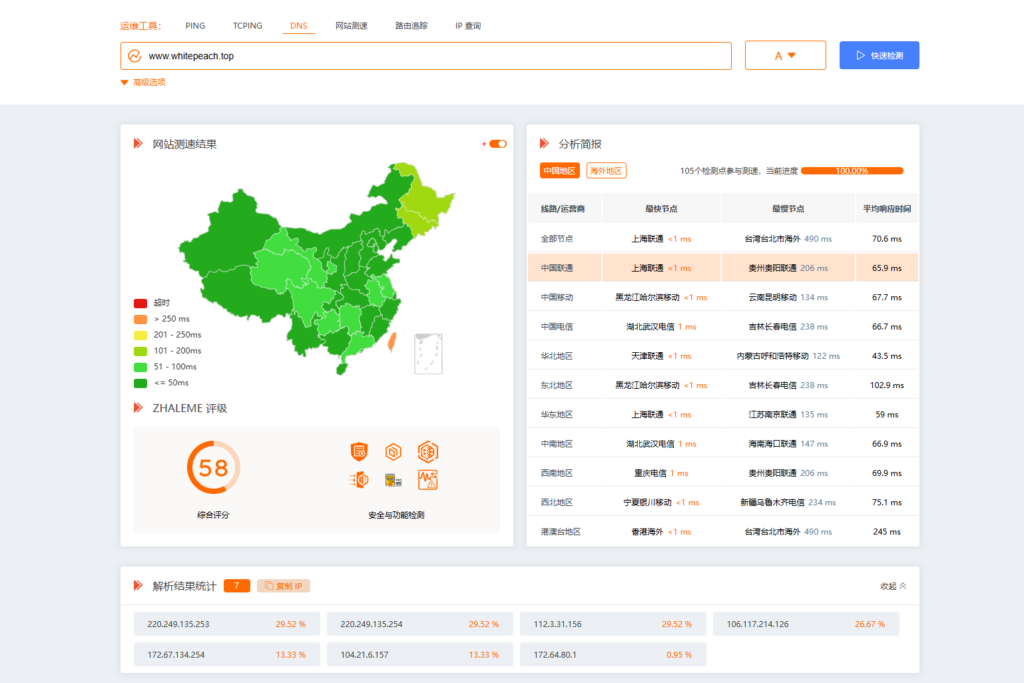
Task: Click the 101 - 200ms legend swatch
Action: tap(140, 351)
